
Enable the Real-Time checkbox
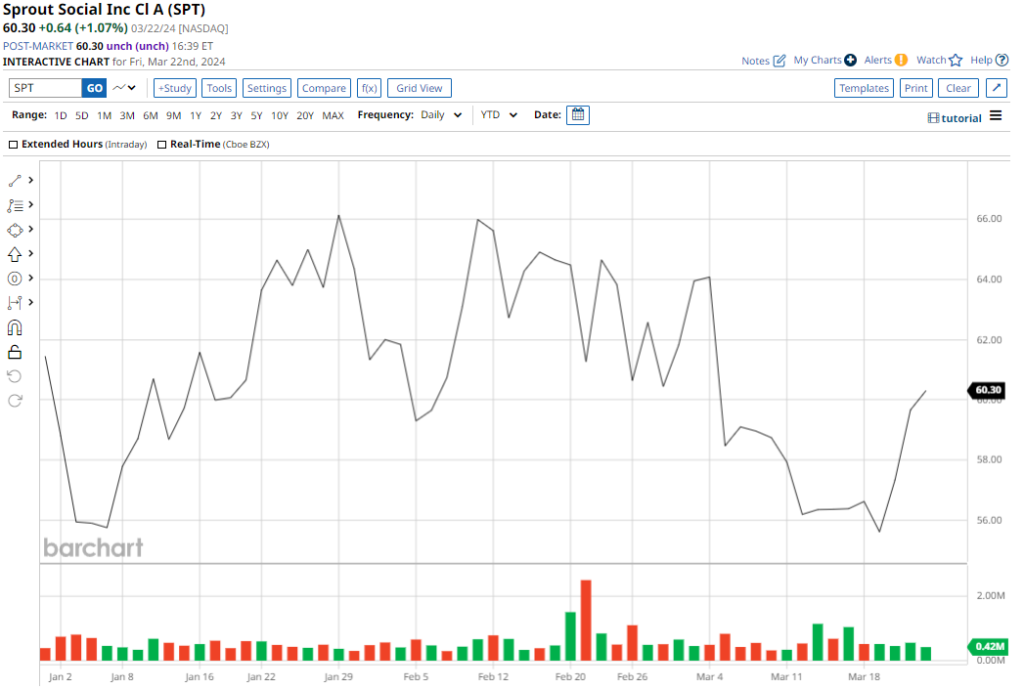161,145
